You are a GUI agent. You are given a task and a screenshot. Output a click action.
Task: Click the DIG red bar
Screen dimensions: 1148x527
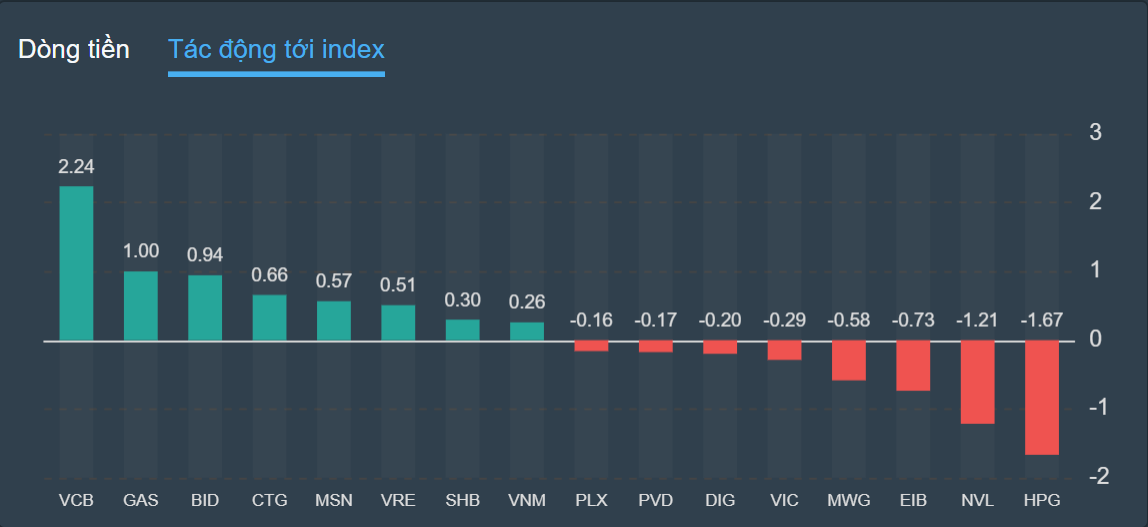coord(720,348)
